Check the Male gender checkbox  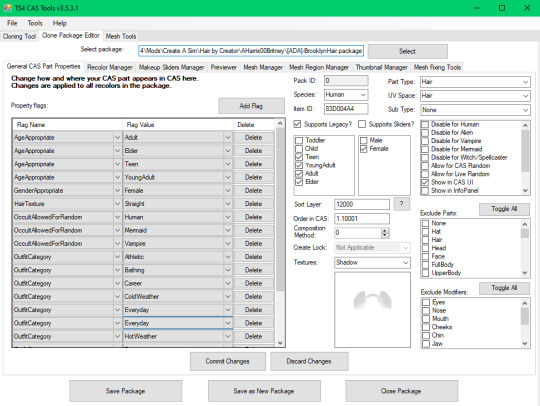(363, 140)
